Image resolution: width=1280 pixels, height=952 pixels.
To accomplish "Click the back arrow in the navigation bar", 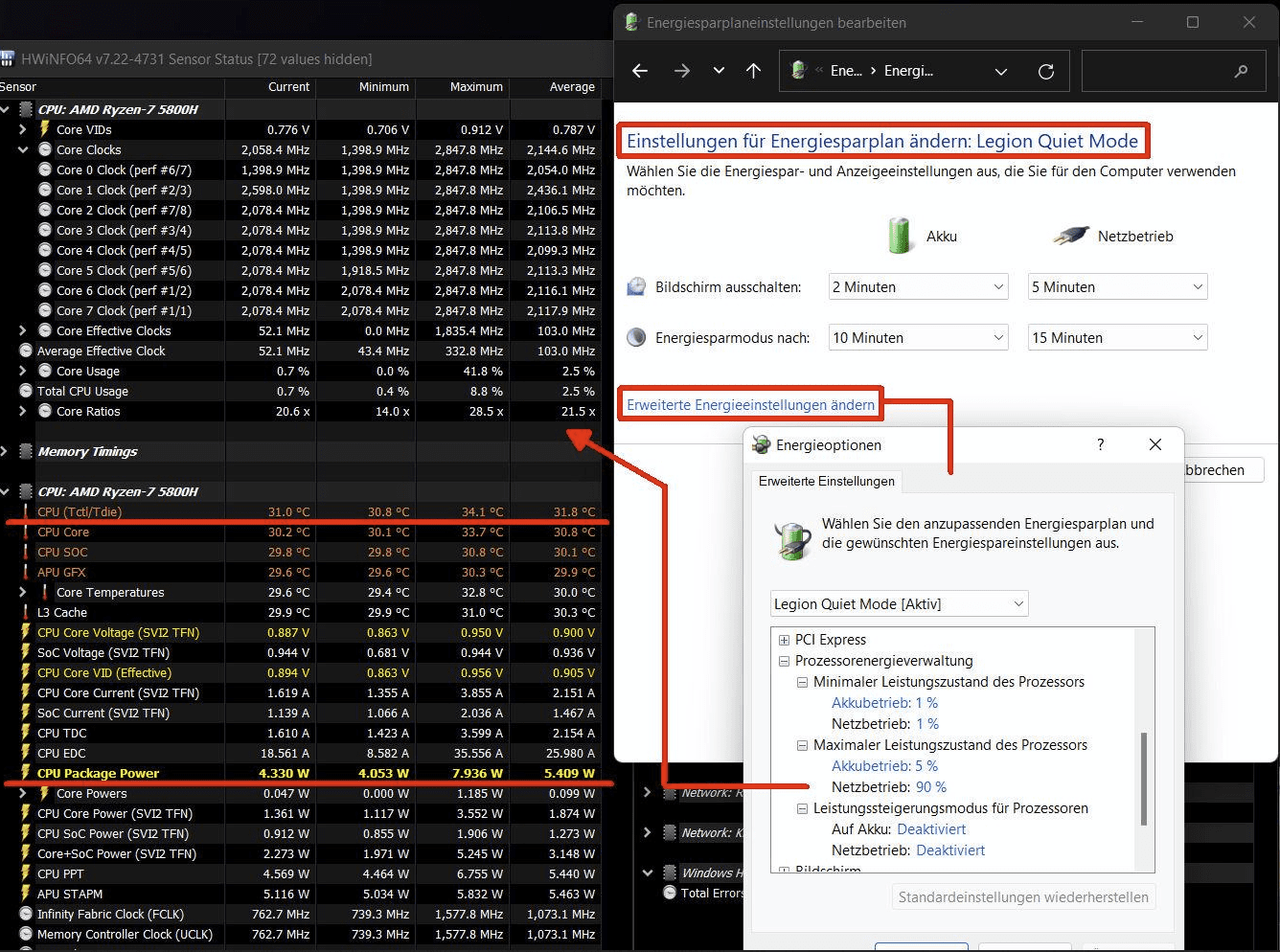I will [640, 71].
